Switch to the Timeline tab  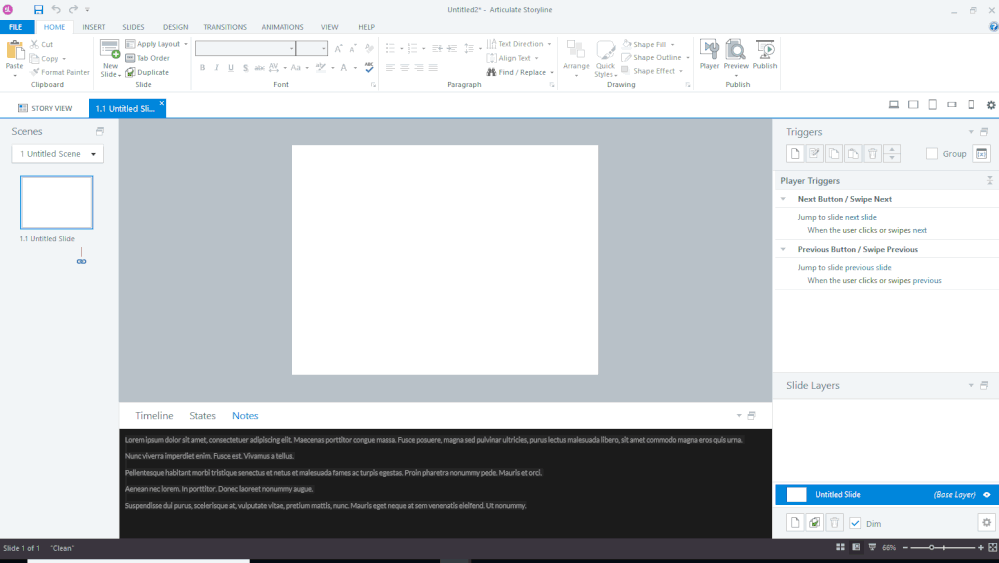coord(154,416)
